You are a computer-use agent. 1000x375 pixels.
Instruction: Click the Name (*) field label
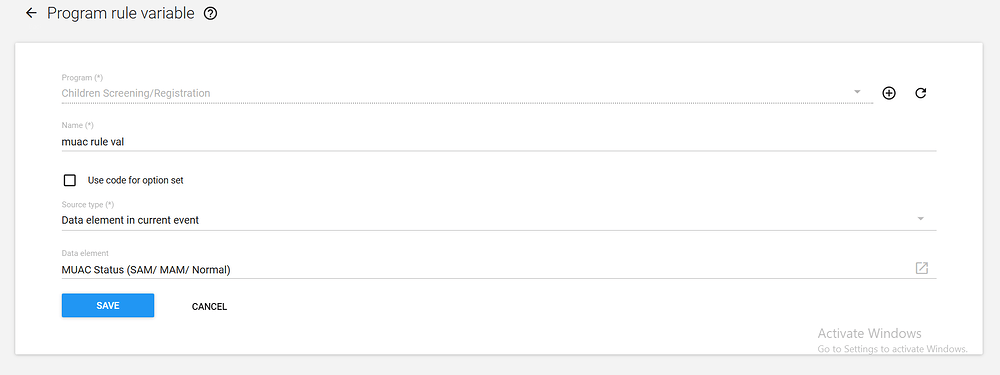coord(77,126)
